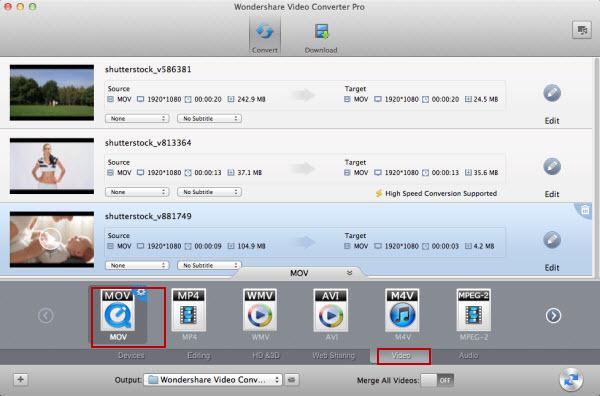Click the forest video thumbnail
Screen dimensions: 600x396
(52, 93)
